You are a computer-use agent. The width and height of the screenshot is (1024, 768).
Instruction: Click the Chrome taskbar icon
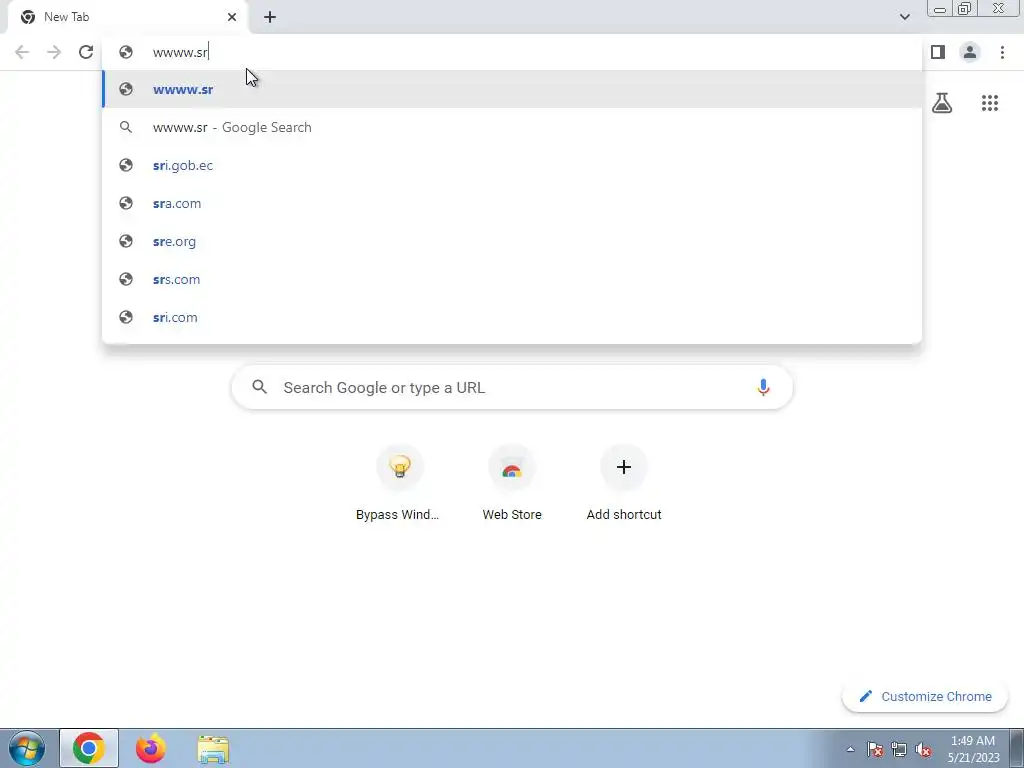tap(89, 748)
